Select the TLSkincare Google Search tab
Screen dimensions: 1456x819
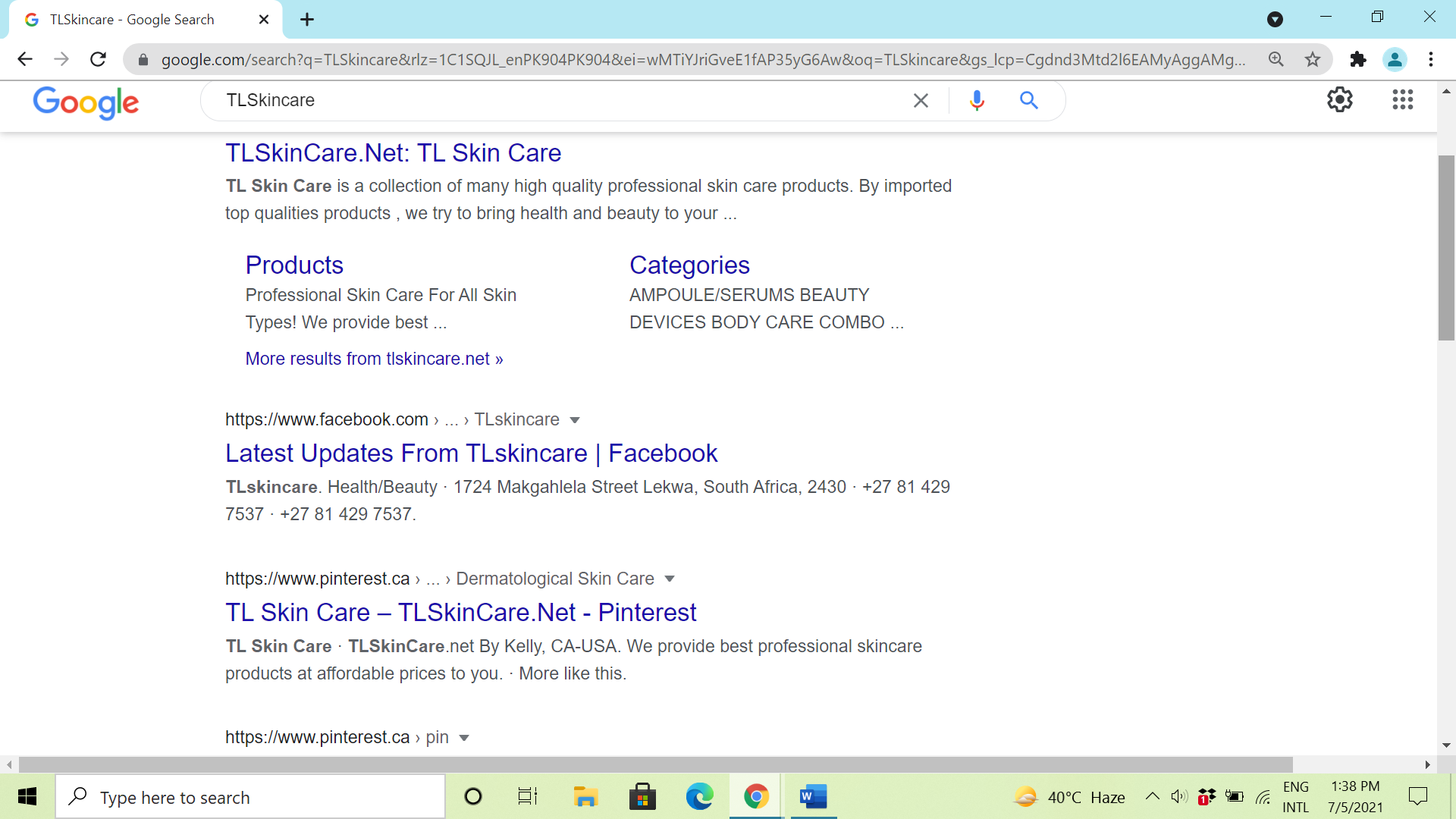pos(133,20)
